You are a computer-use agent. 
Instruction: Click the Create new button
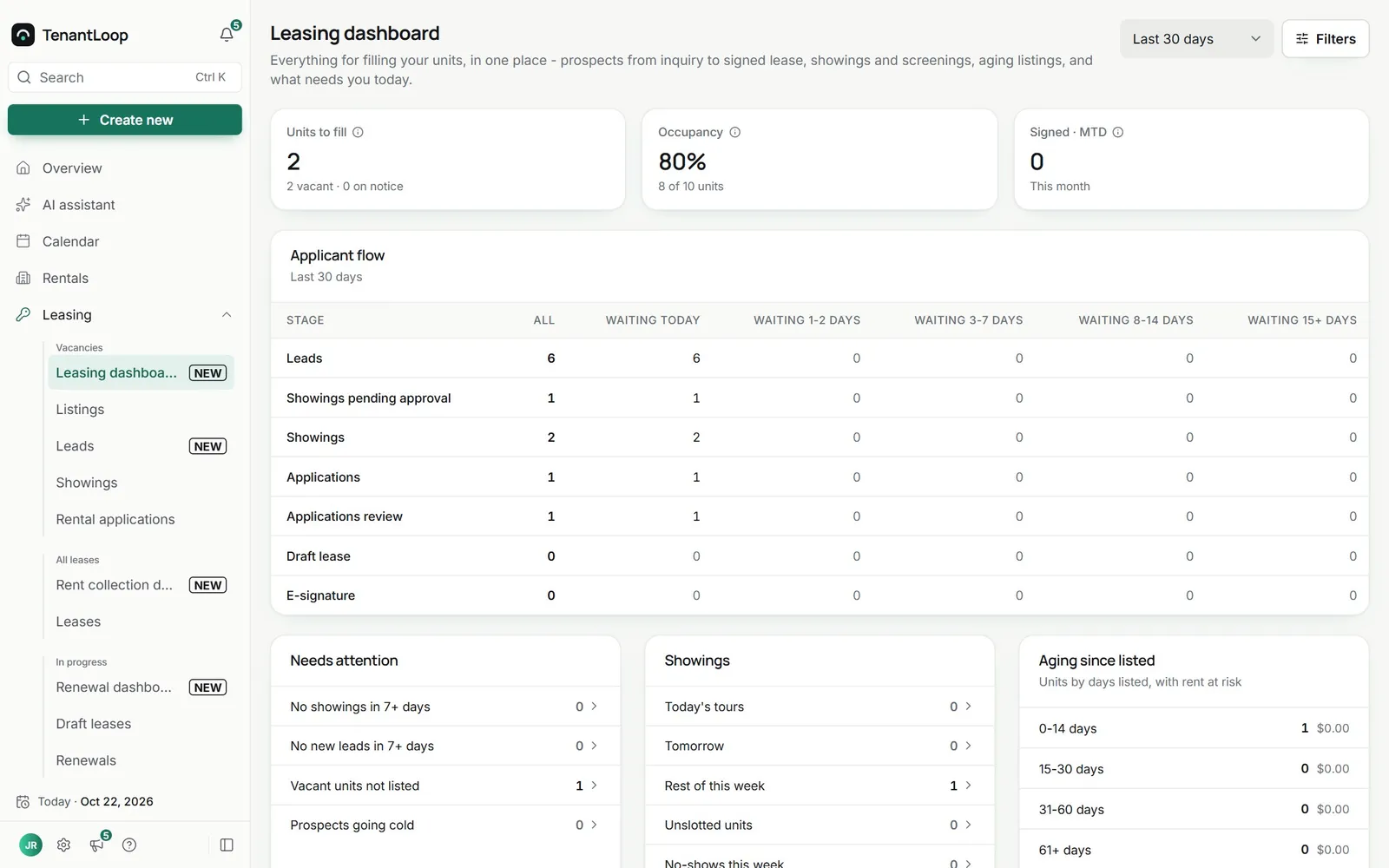(125, 120)
